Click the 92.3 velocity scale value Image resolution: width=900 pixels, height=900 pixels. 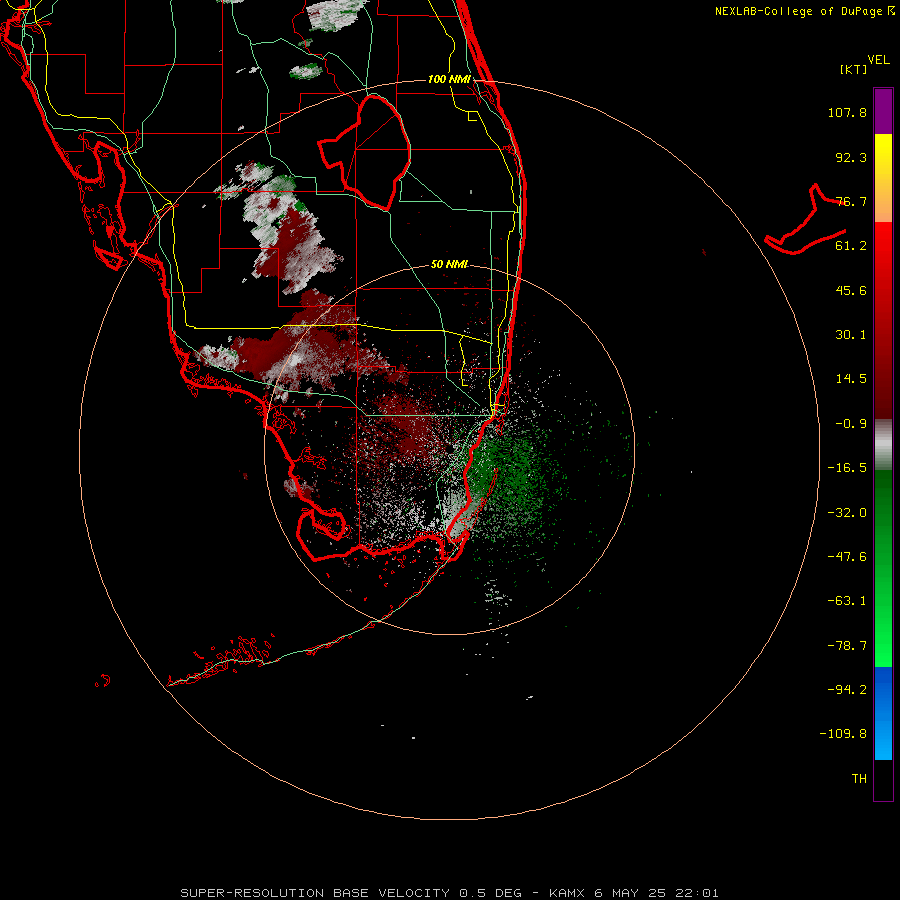coord(851,157)
